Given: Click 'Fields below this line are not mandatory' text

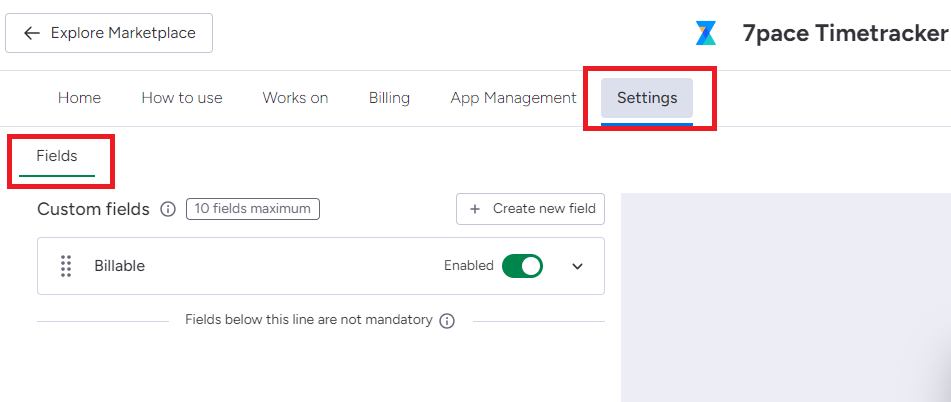Looking at the screenshot, I should click(309, 320).
